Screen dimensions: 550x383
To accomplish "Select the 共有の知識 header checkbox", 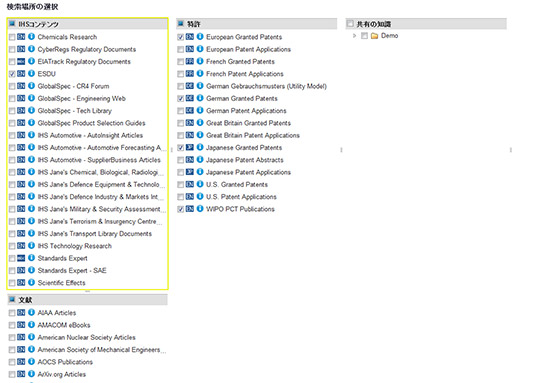I will pyautogui.click(x=350, y=24).
